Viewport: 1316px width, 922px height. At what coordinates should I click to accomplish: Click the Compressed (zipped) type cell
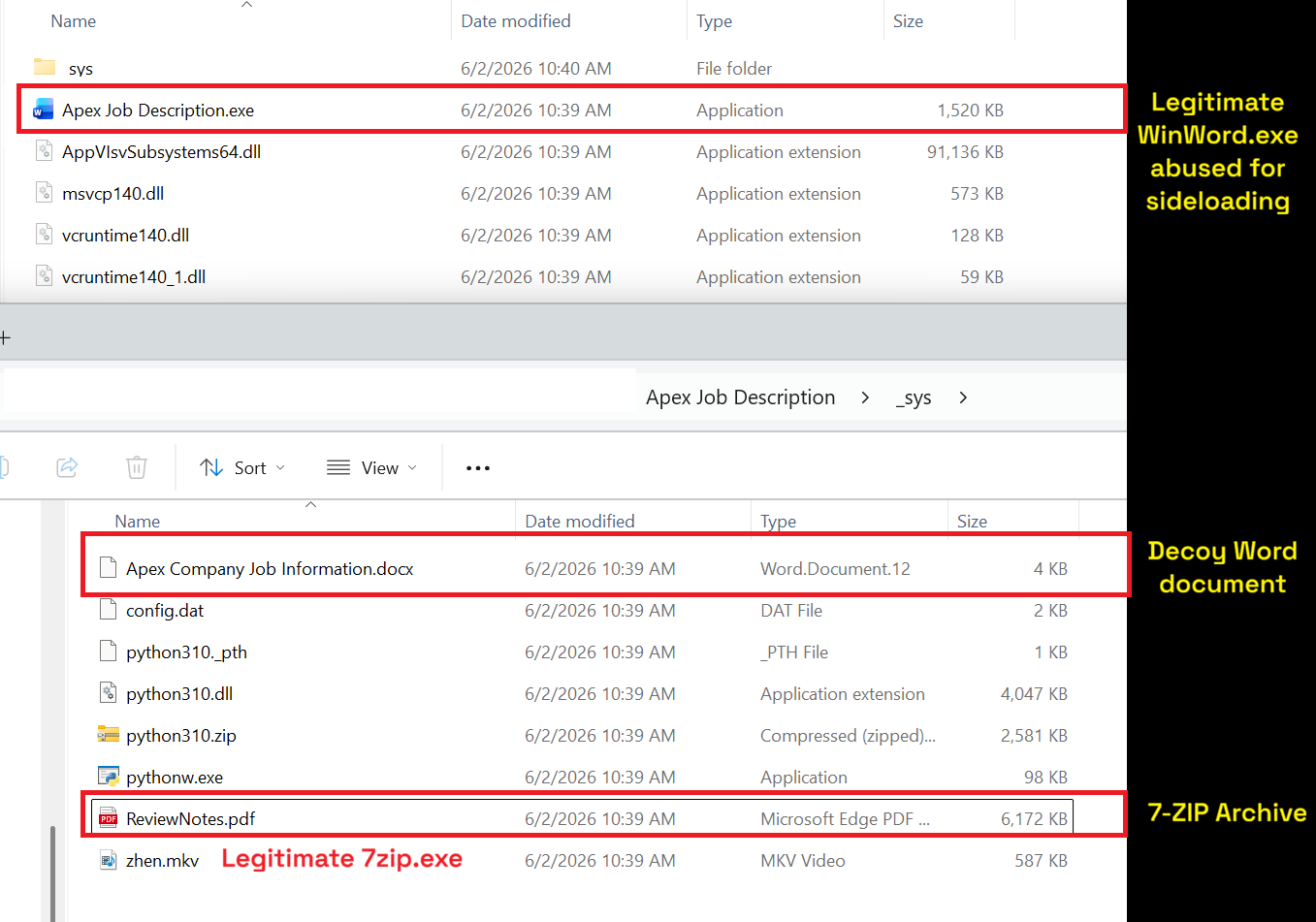[848, 735]
